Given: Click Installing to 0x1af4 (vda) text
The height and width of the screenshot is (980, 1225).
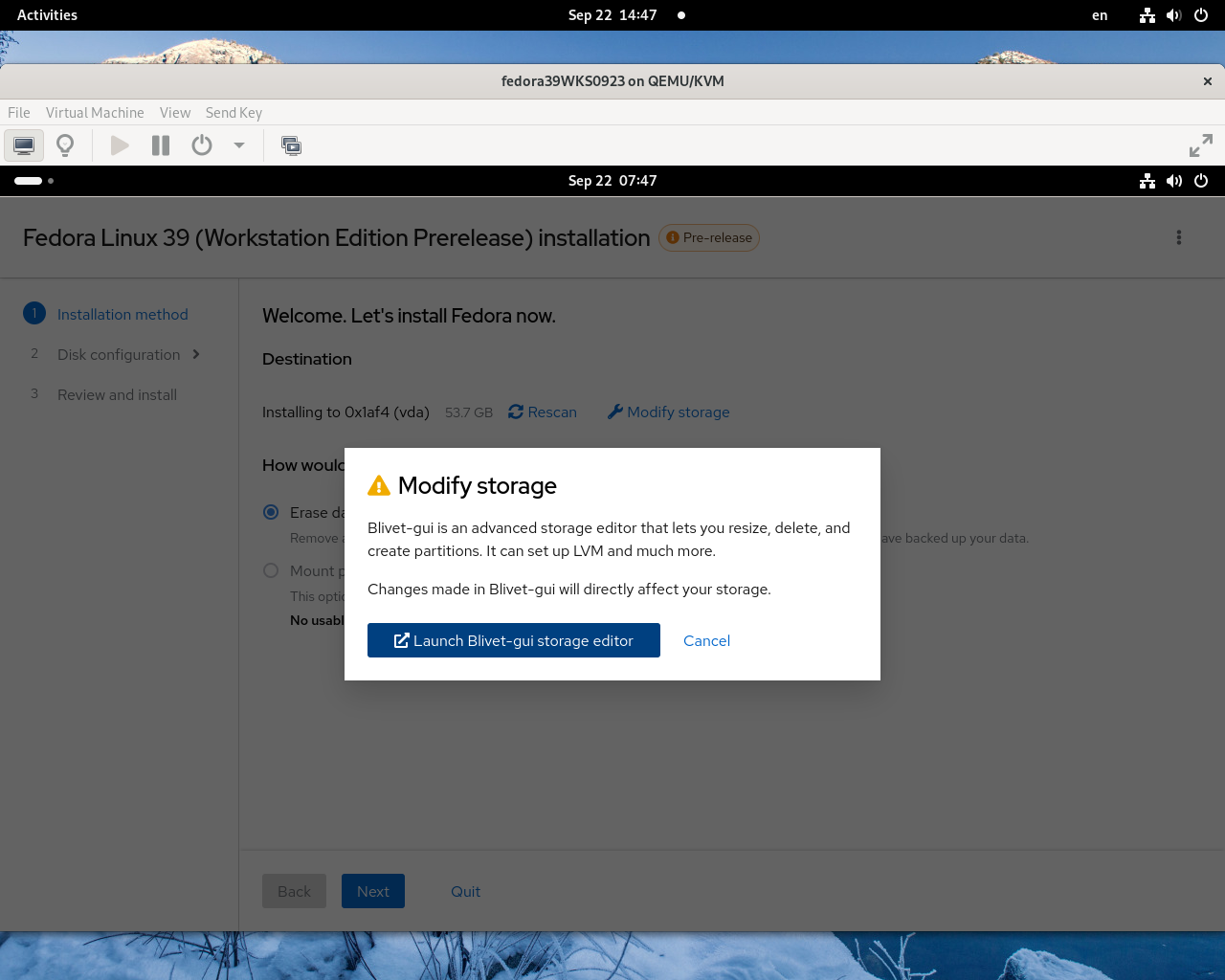Looking at the screenshot, I should pos(345,412).
